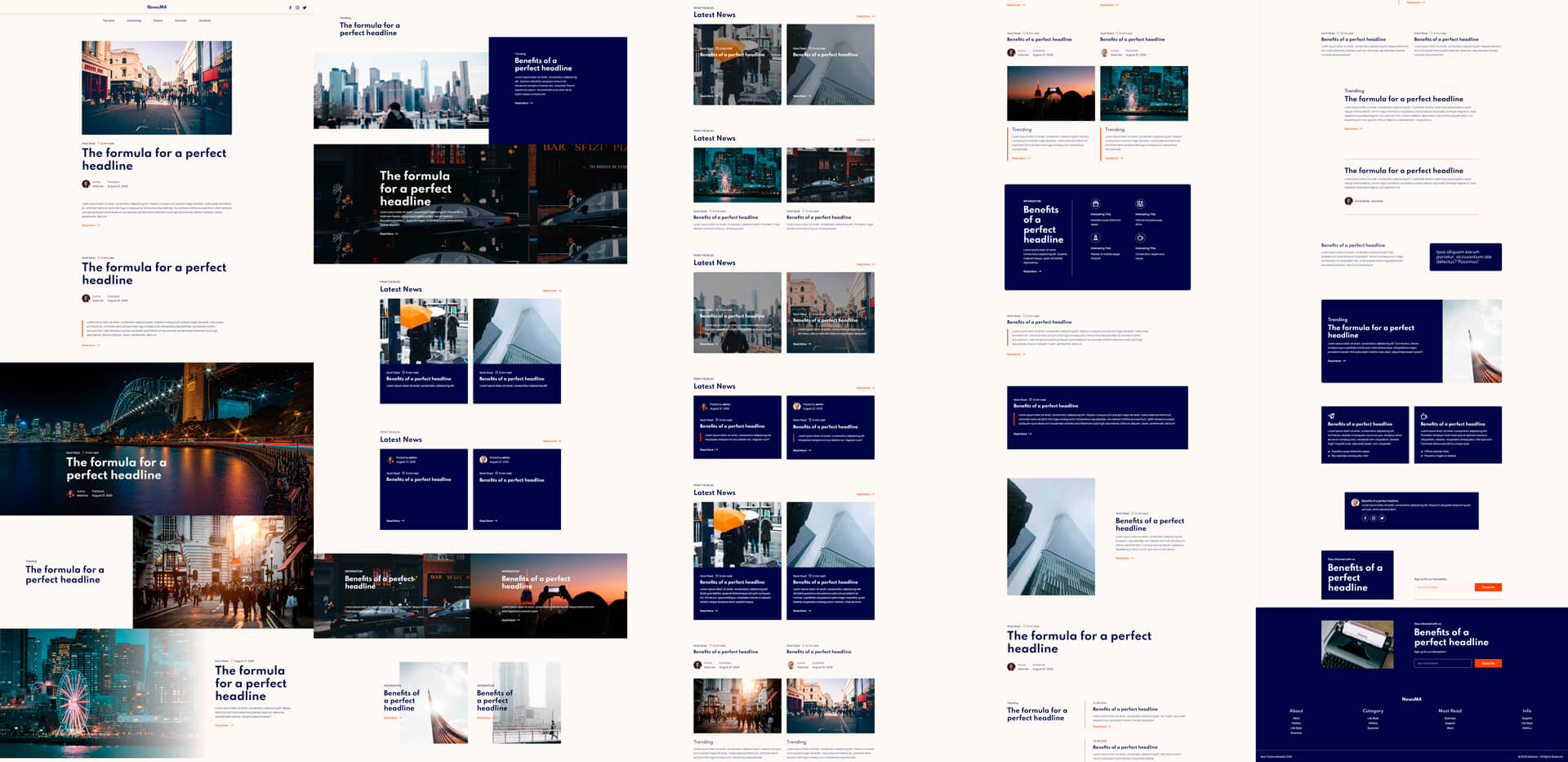The image size is (1568, 762).
Task: Click the grid icon in the dark info card
Action: (1140, 204)
